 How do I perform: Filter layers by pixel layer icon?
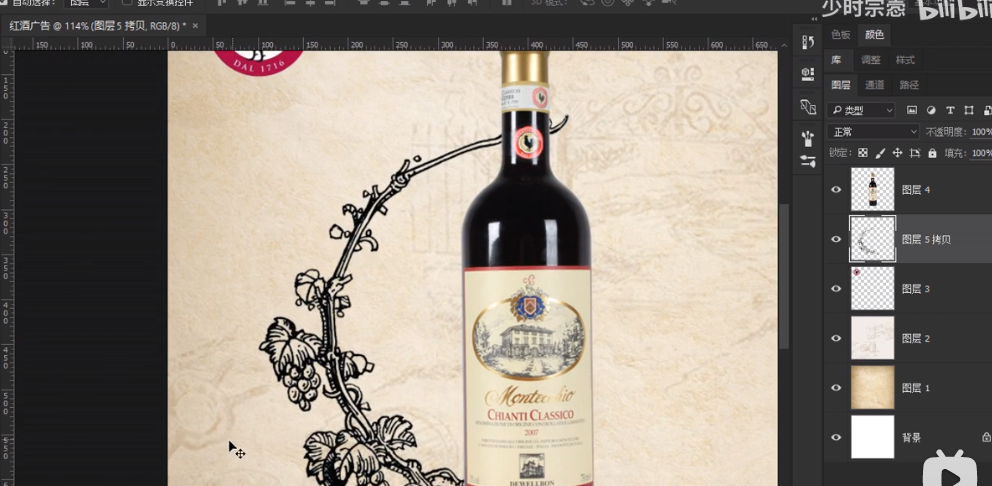tap(912, 110)
